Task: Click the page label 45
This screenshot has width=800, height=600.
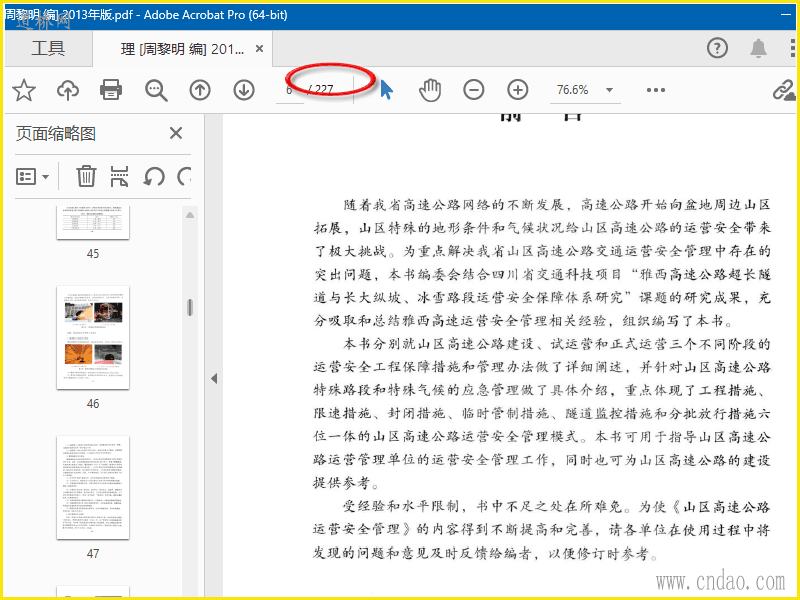Action: coord(93,254)
